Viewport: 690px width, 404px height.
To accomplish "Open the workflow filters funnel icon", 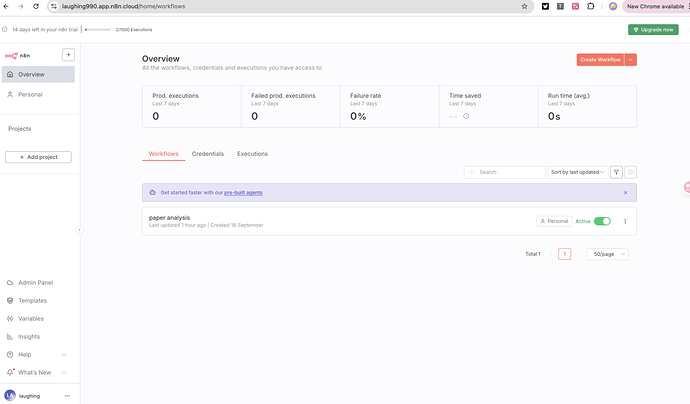I will click(616, 172).
